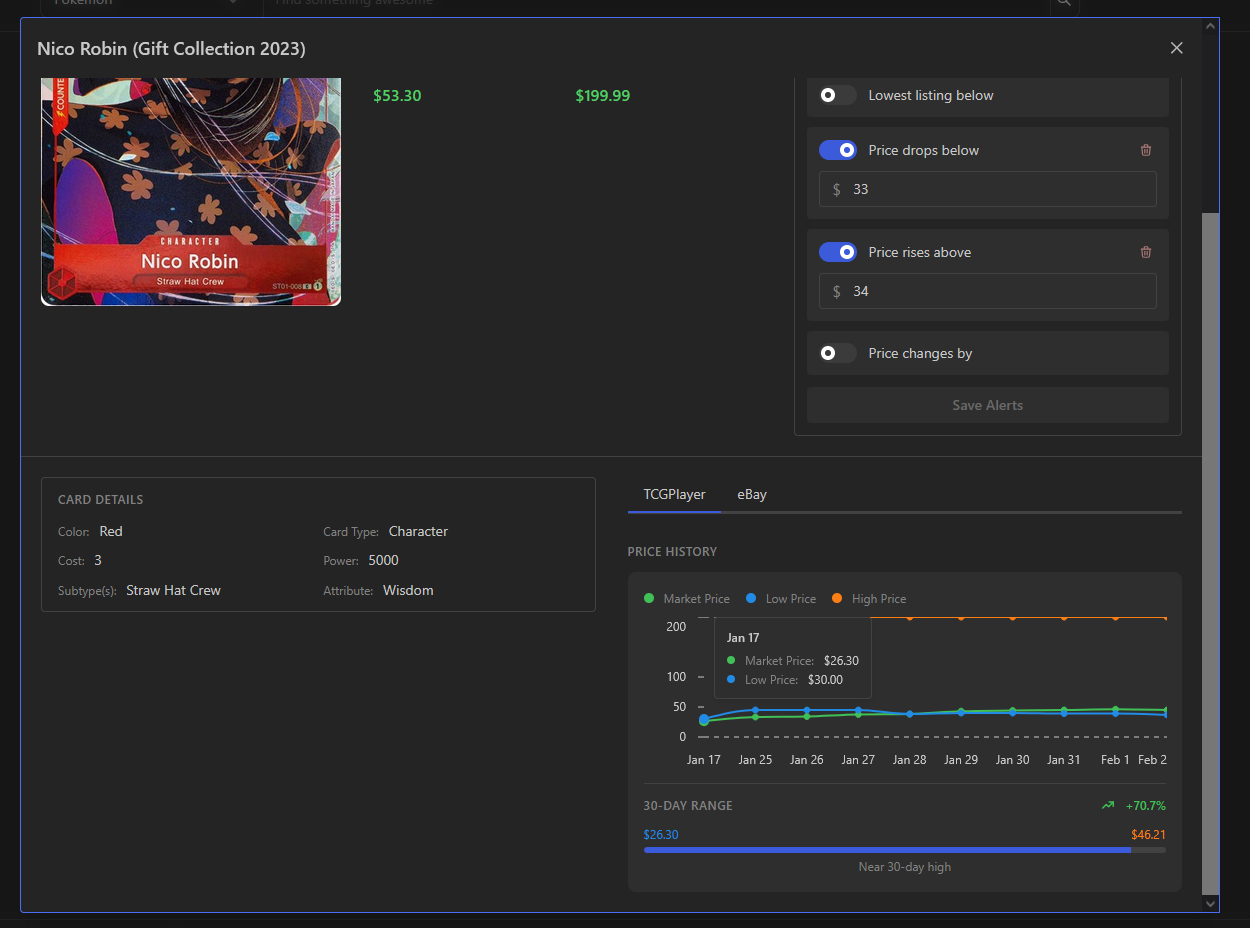Edit the Price drops below value 33
Viewport: 1250px width, 928px height.
987,189
